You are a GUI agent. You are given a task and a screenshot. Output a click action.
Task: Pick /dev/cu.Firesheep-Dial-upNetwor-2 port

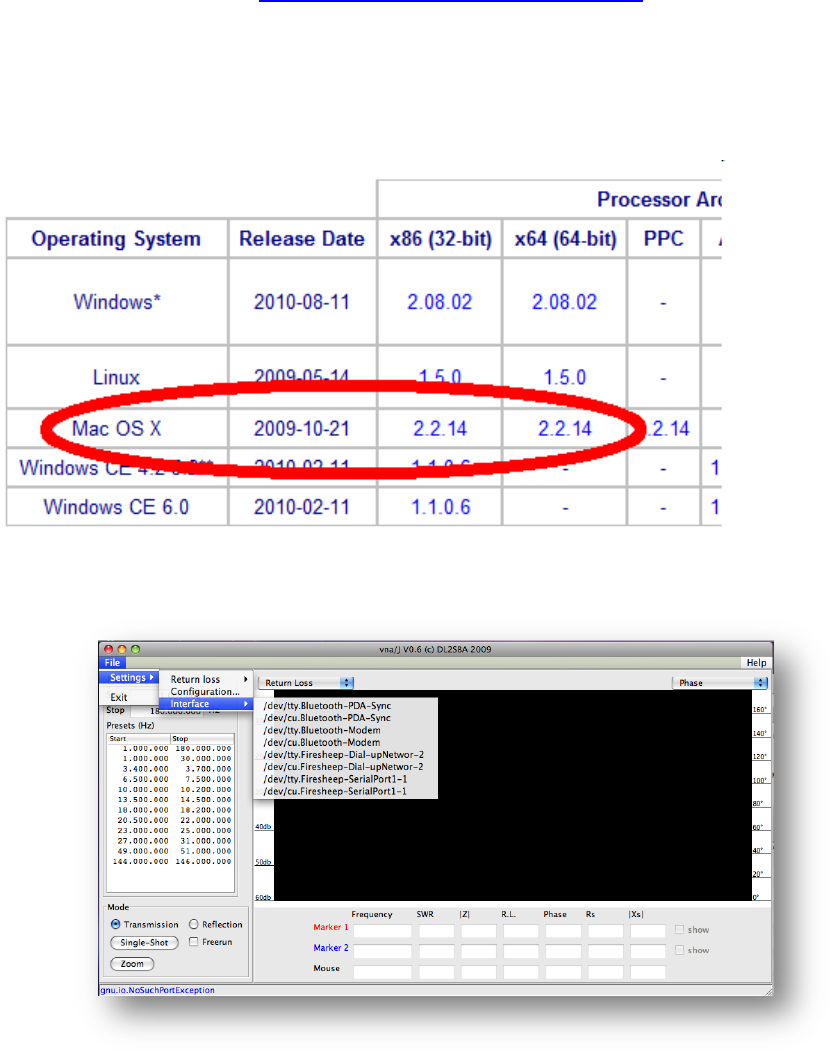coord(343,767)
